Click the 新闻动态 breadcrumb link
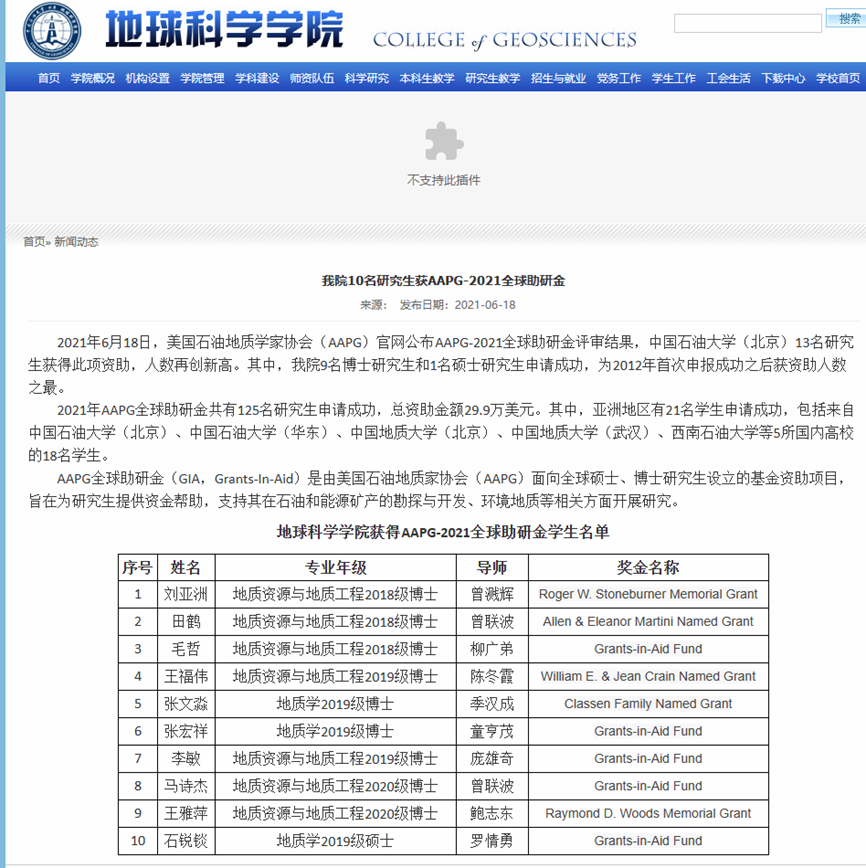The image size is (866, 868). point(76,242)
